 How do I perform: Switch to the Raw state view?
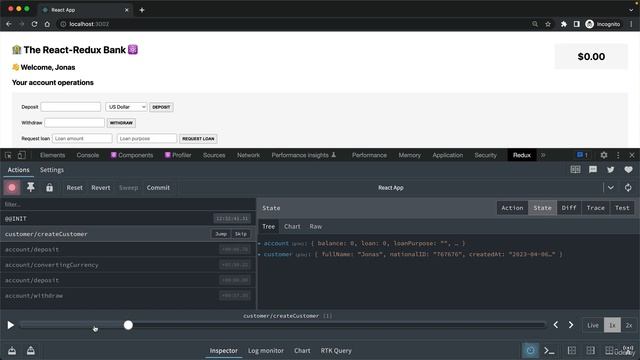316,227
